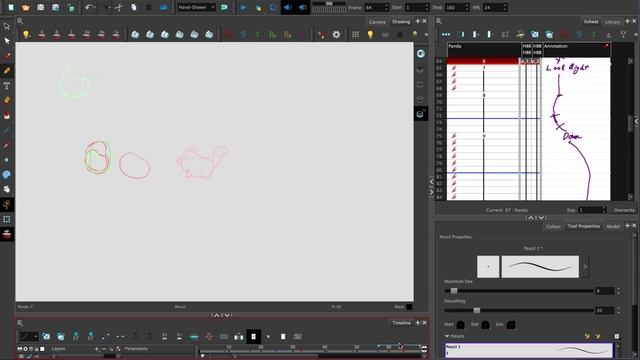Switch to the Timeline tab
The image size is (640, 360).
[401, 323]
